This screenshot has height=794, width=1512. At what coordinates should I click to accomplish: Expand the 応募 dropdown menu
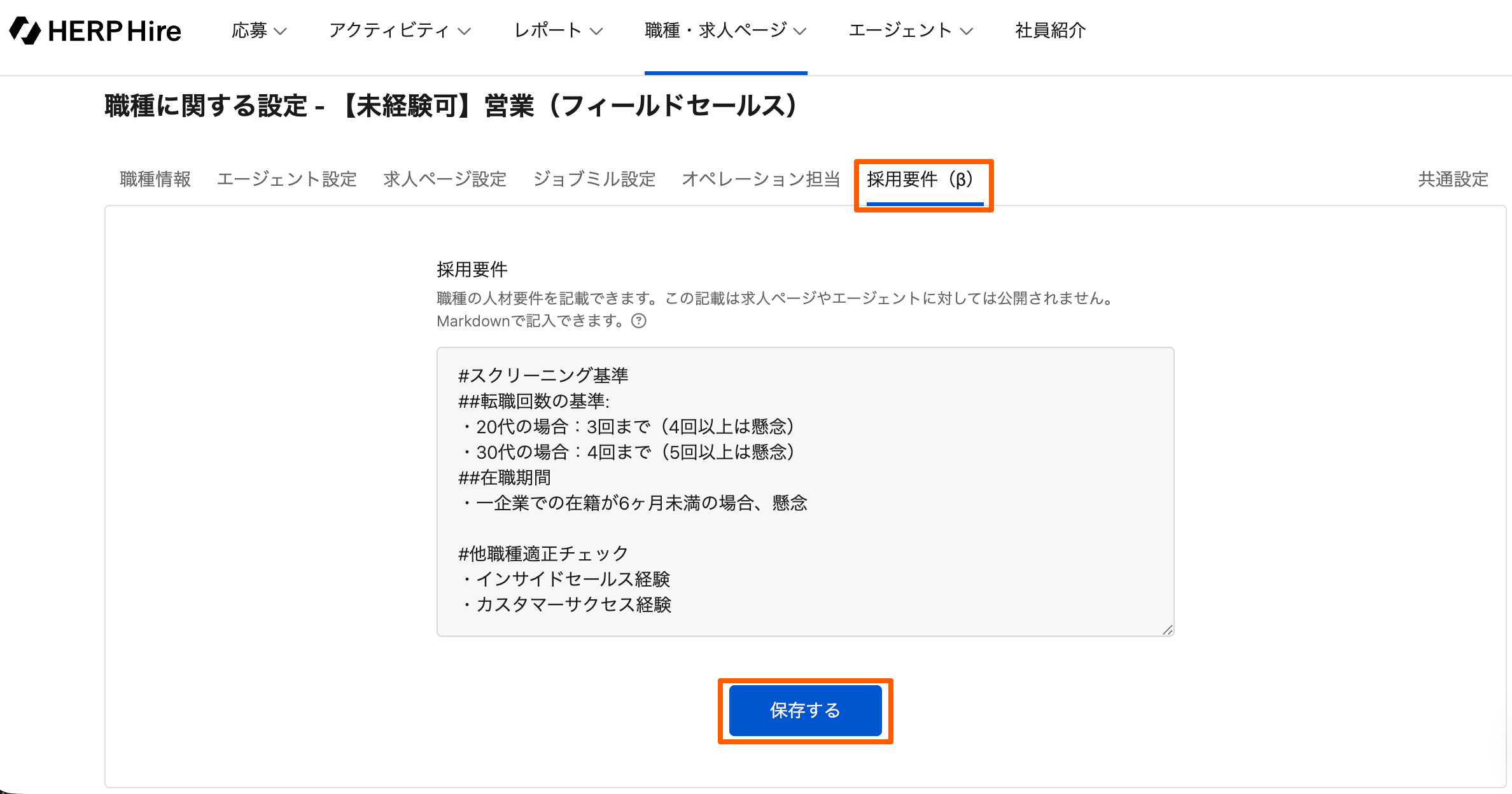coord(259,31)
